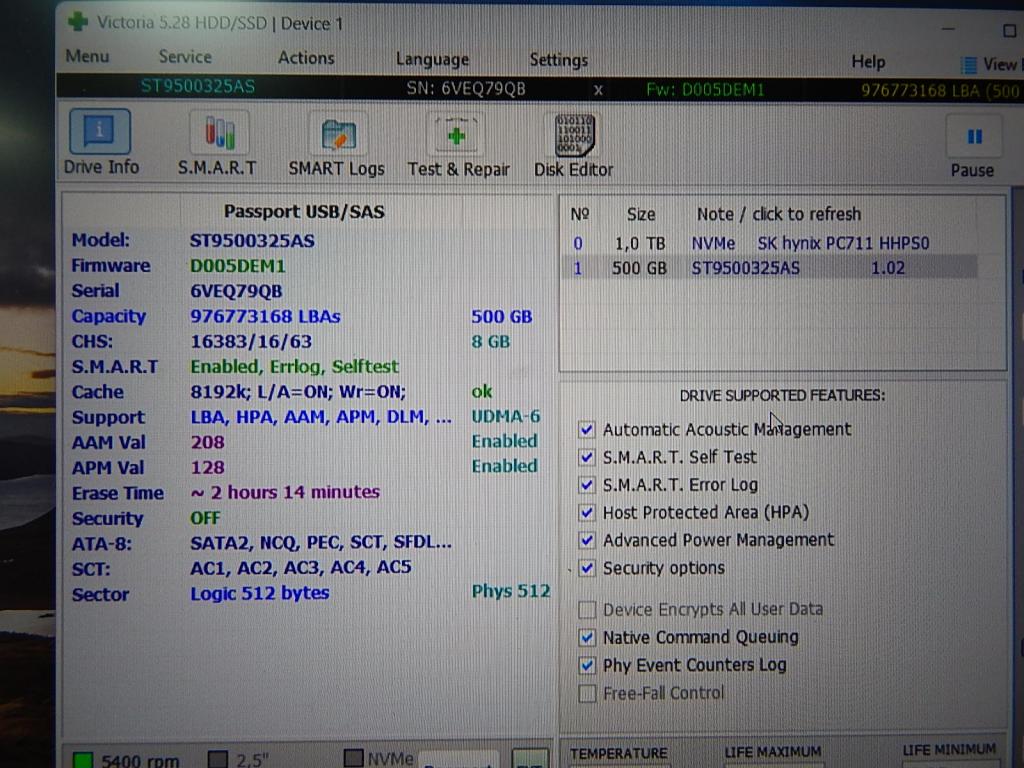The width and height of the screenshot is (1024, 768).
Task: Open the Service menu
Action: (x=185, y=57)
